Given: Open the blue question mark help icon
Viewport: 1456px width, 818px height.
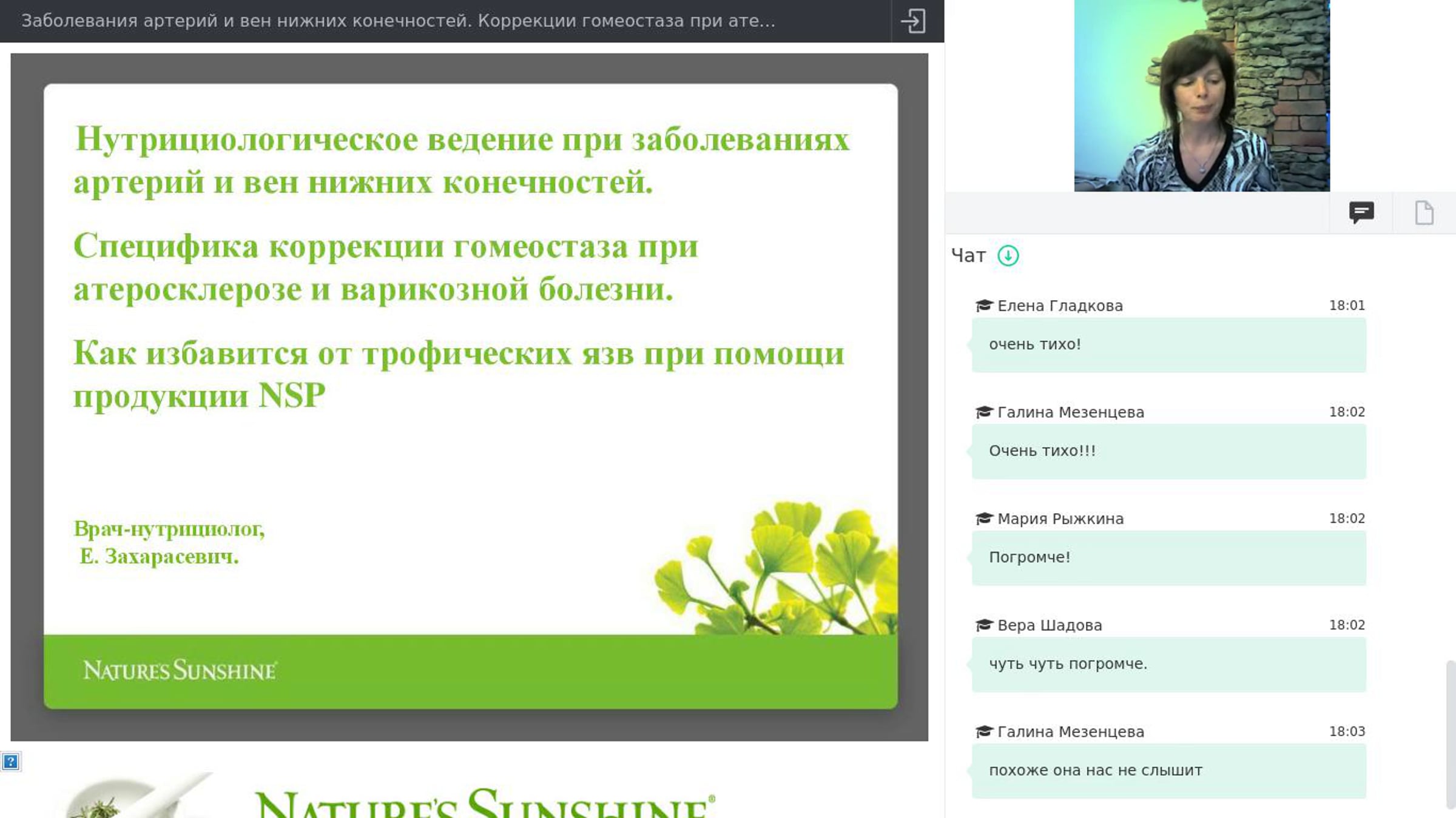Looking at the screenshot, I should [x=11, y=762].
